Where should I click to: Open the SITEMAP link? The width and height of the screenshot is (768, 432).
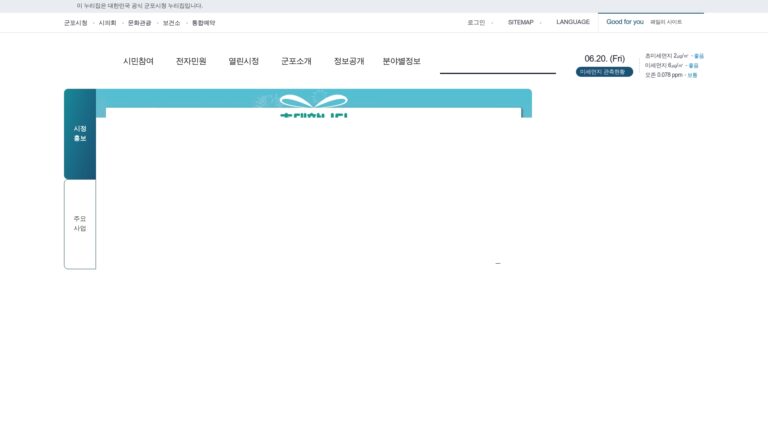click(x=521, y=22)
